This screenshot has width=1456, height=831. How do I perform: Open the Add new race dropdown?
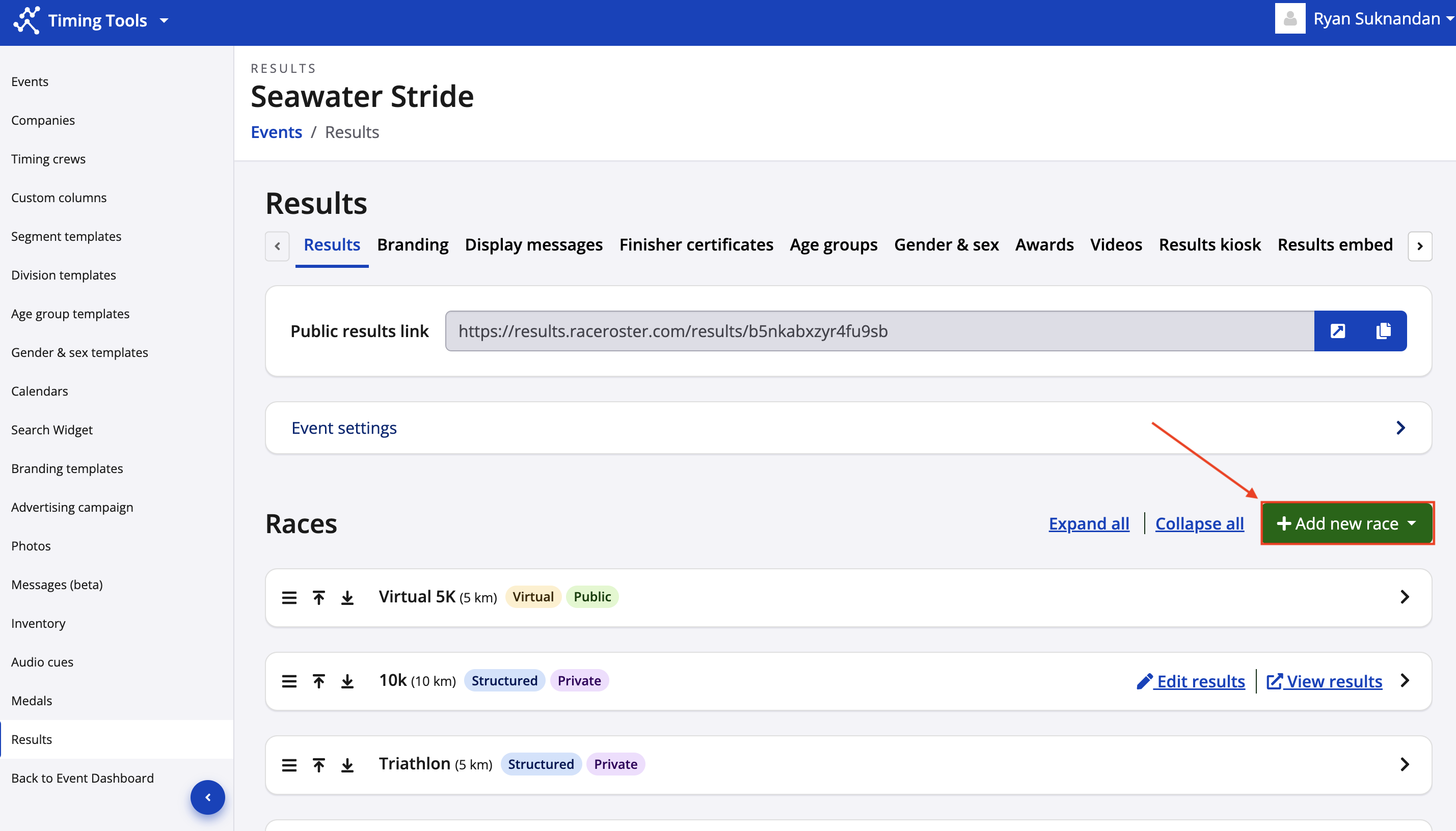coord(1346,523)
